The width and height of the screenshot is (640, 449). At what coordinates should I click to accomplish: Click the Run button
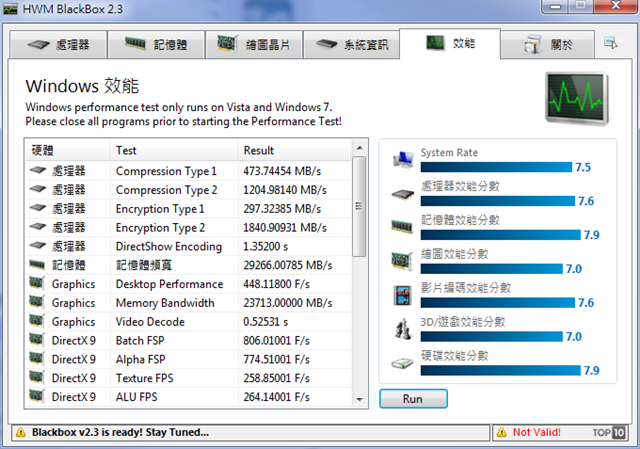[x=413, y=399]
